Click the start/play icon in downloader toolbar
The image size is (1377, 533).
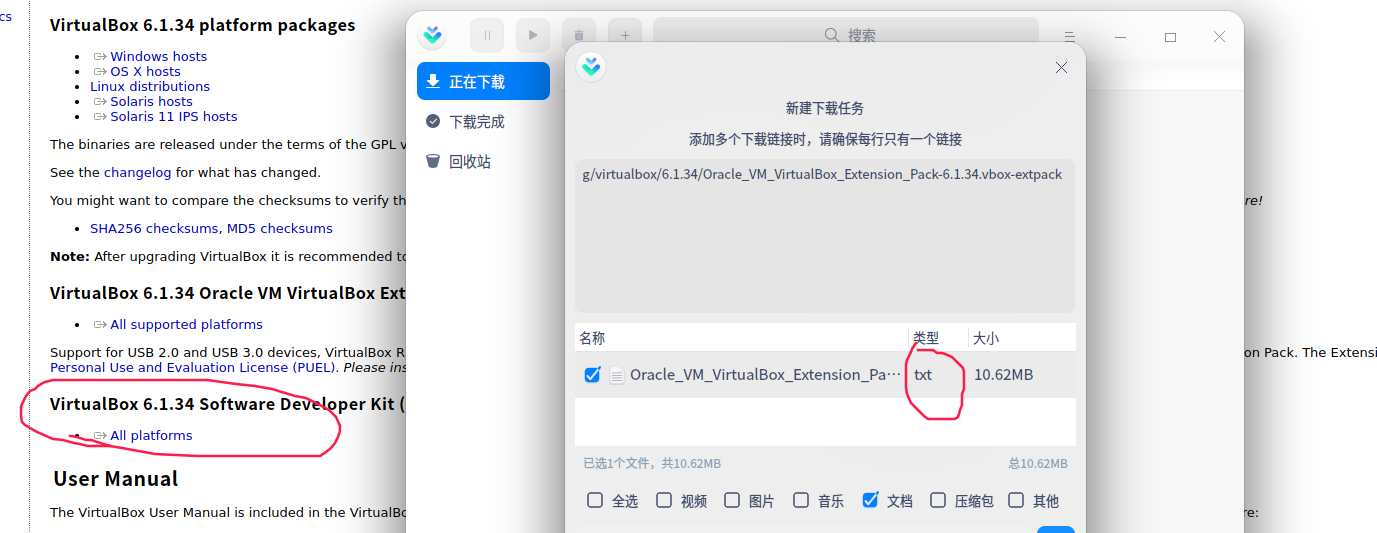point(533,35)
